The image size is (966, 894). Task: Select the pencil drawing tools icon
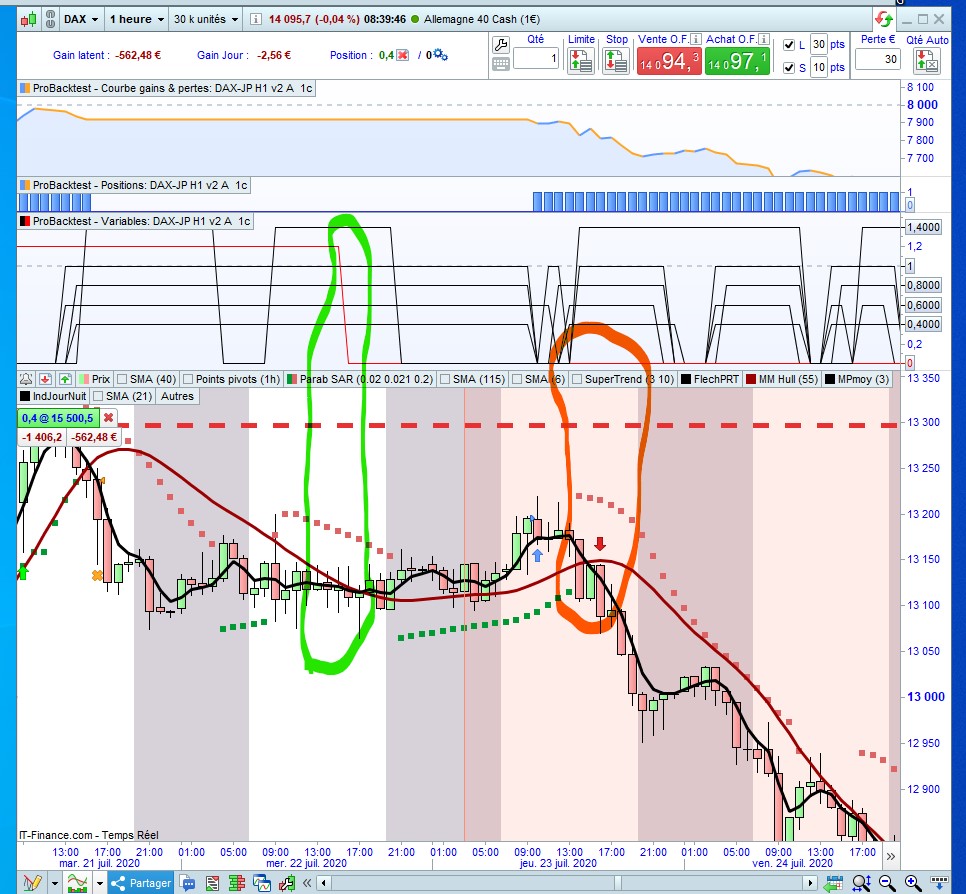[x=32, y=883]
